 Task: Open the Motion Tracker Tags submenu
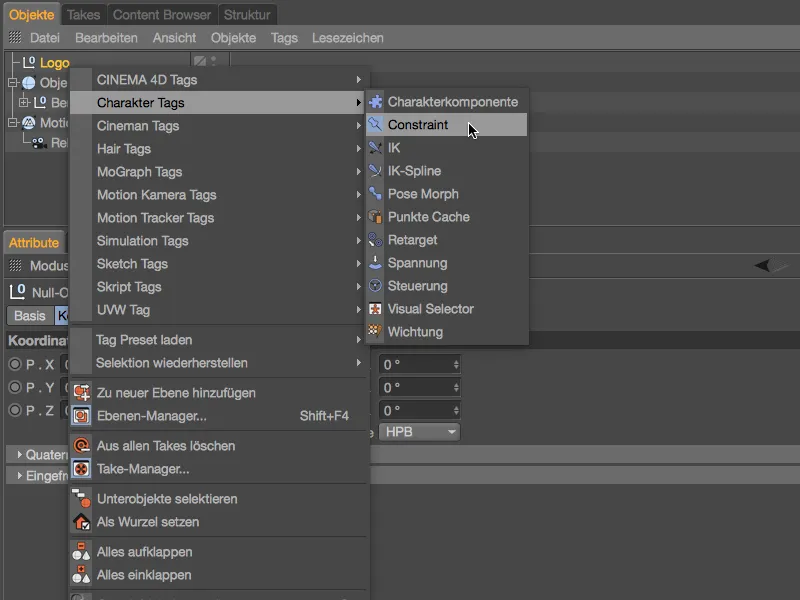[x=218, y=217]
